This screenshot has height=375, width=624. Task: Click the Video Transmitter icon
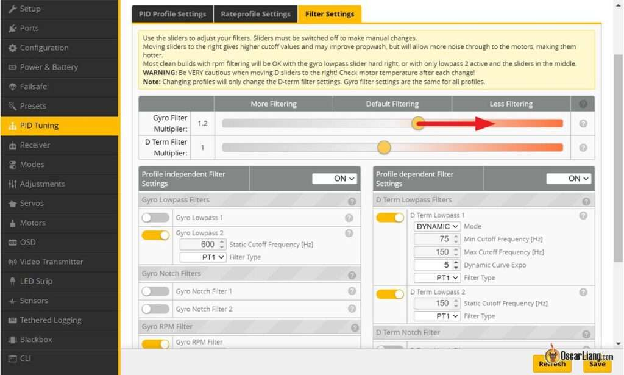12,262
